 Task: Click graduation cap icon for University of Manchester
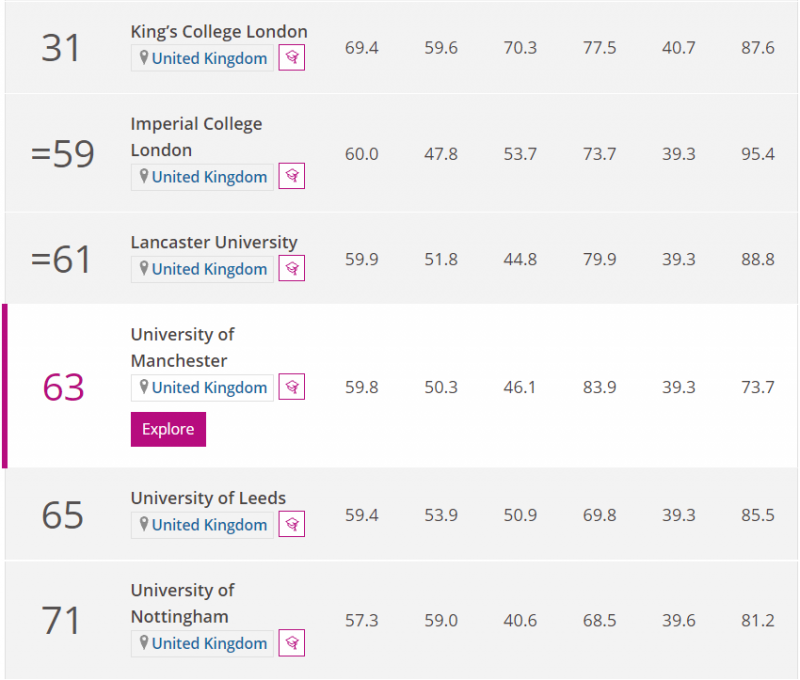point(291,387)
